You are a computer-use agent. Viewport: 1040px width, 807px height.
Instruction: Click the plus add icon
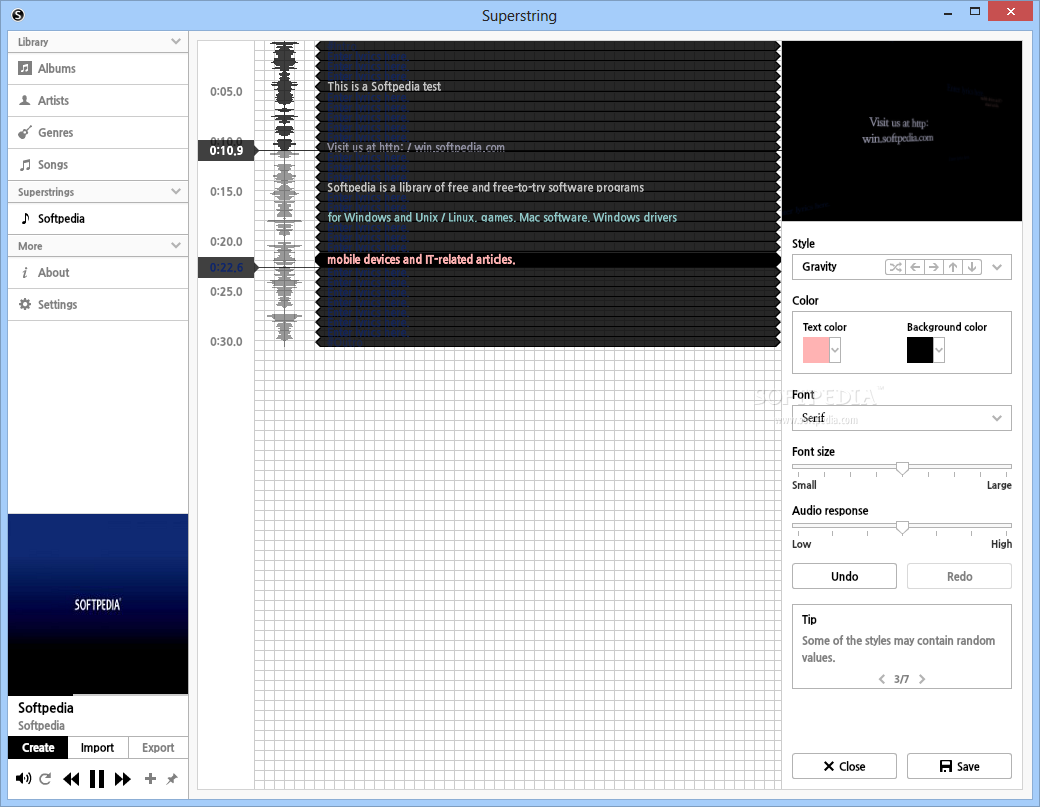click(x=150, y=778)
